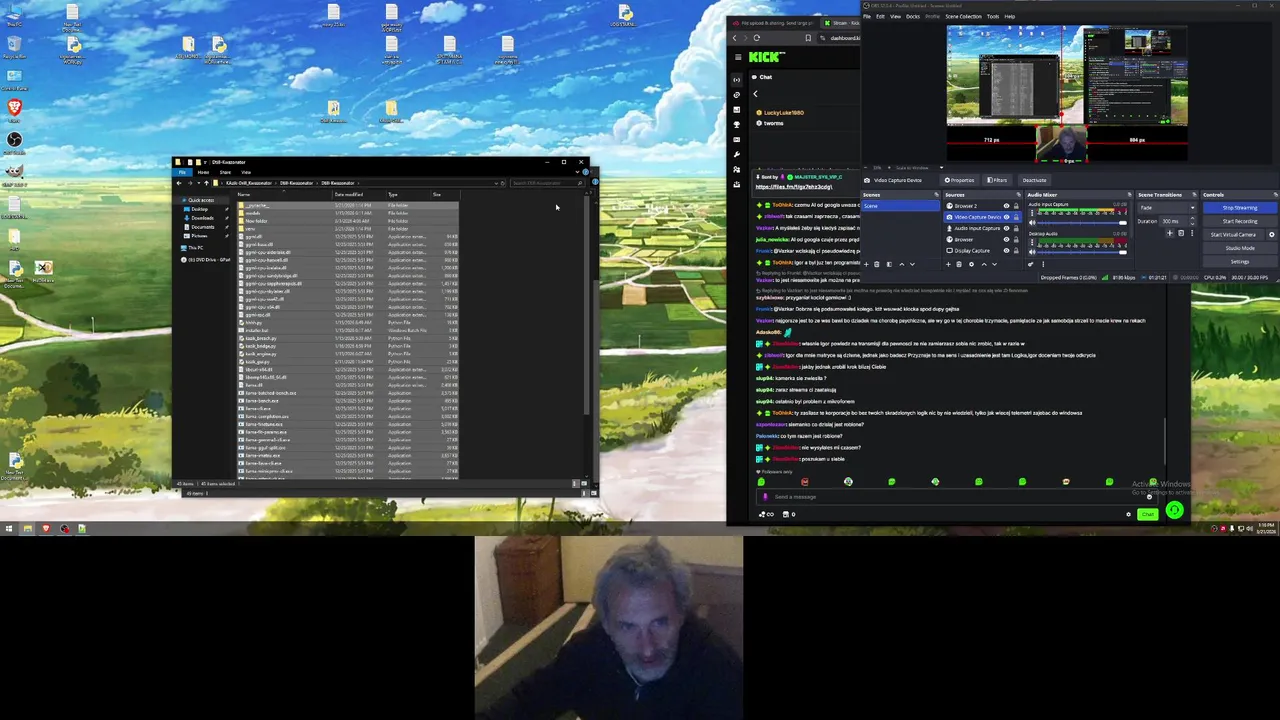This screenshot has width=1280, height=720.
Task: Toggle lock on Display Capture source
Action: (x=1016, y=251)
